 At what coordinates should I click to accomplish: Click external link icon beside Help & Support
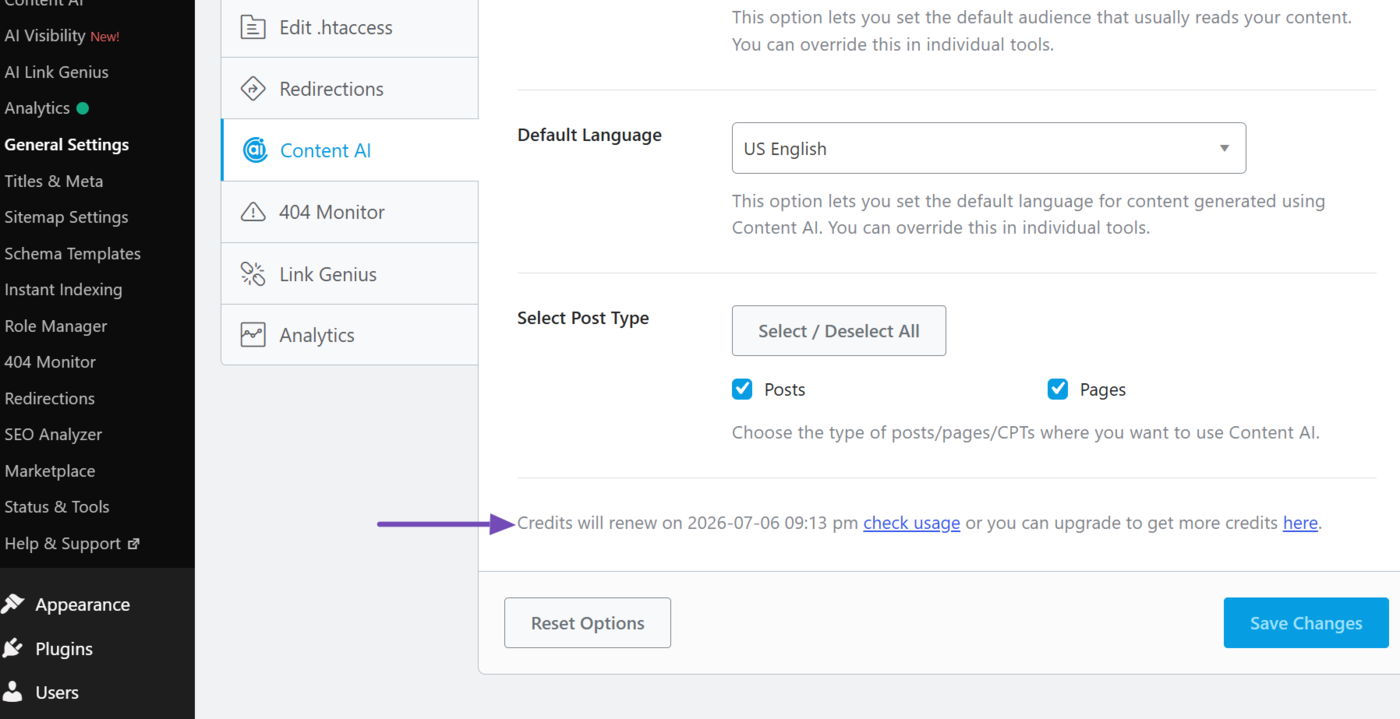pyautogui.click(x=133, y=544)
